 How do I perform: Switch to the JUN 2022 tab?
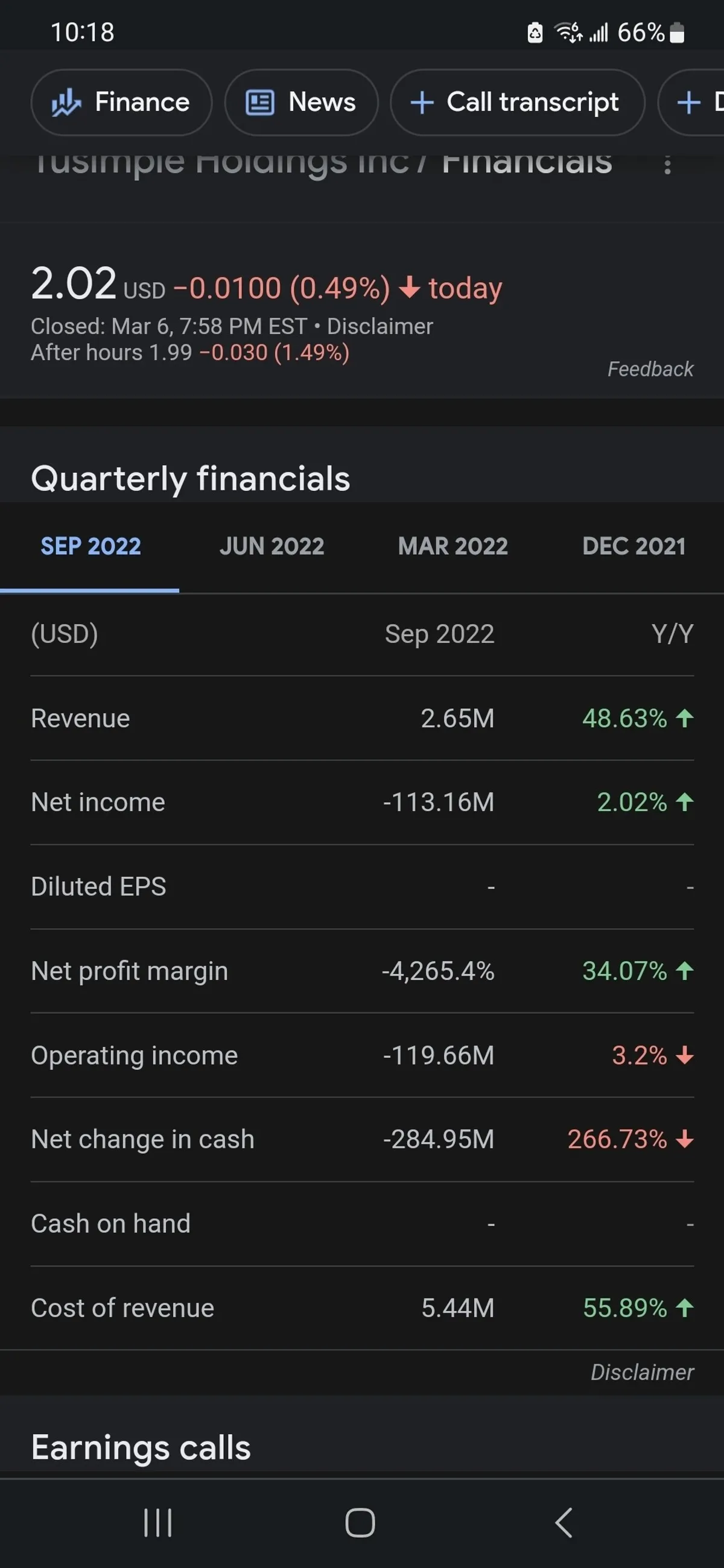[x=271, y=546]
